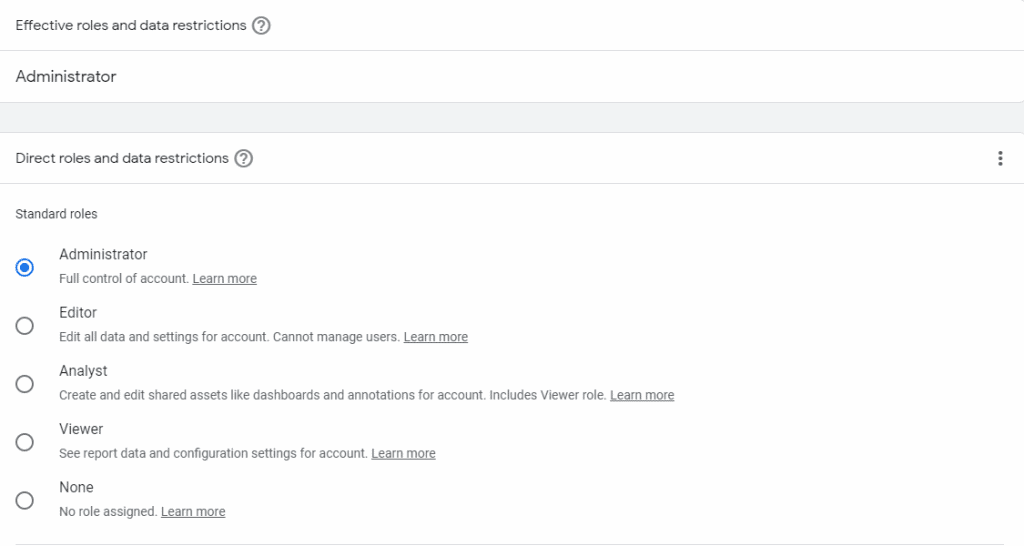Click the 'Analyst' role label text
This screenshot has height=546, width=1024.
pos(83,371)
